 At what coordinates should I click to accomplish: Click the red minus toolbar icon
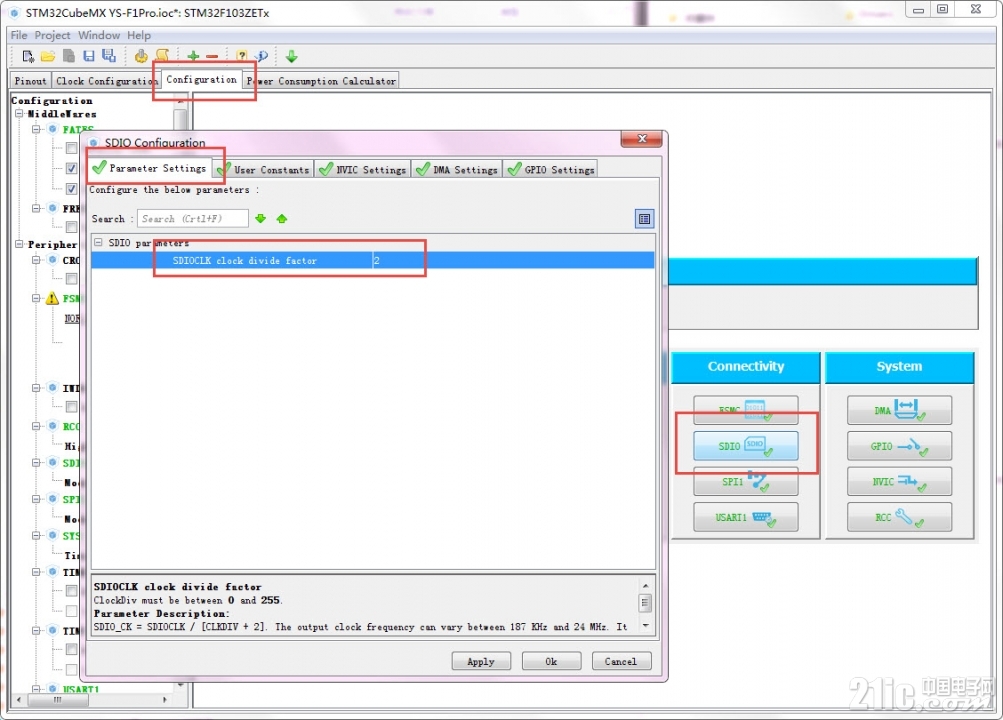(x=212, y=56)
